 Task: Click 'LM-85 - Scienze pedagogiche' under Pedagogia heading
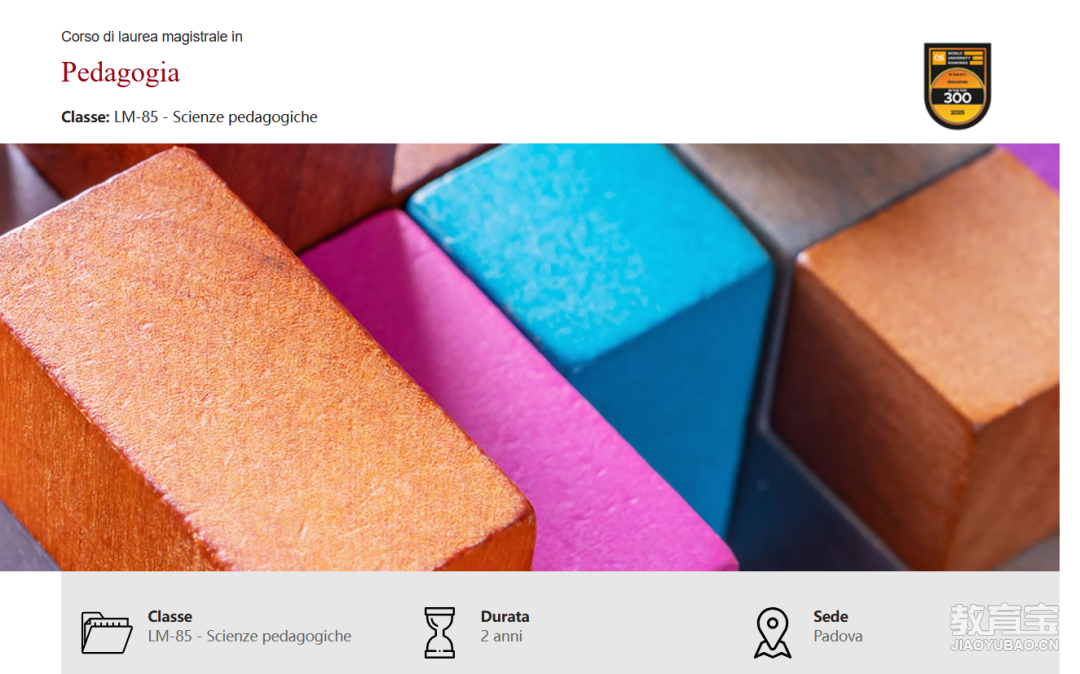click(216, 117)
